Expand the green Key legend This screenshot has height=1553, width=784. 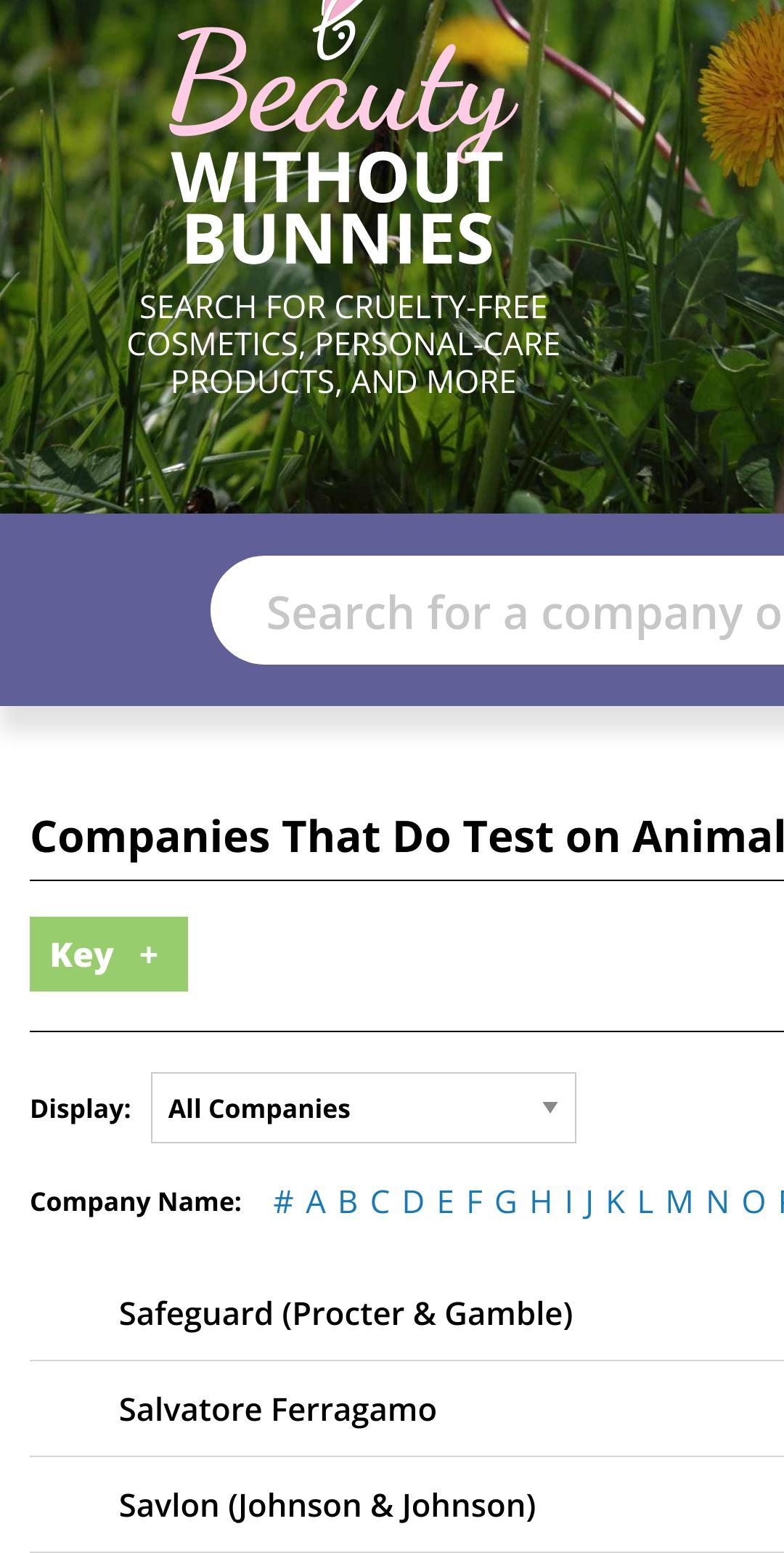pos(107,953)
